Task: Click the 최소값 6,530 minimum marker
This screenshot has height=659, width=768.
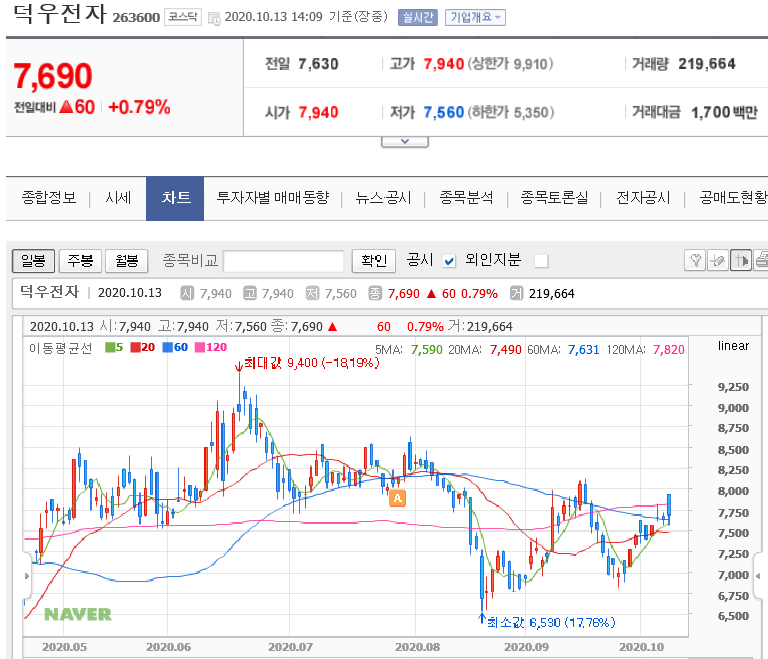Action: point(547,622)
